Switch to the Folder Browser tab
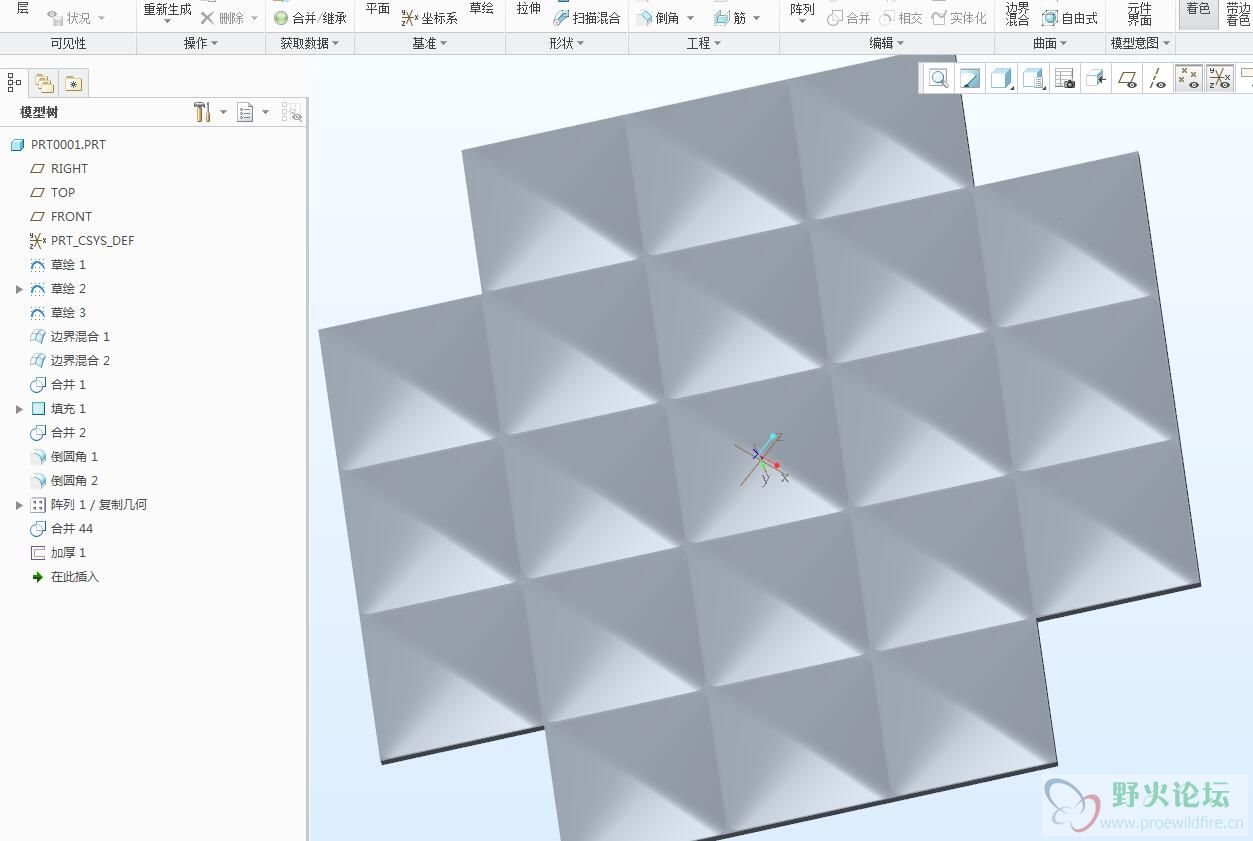 [44, 84]
